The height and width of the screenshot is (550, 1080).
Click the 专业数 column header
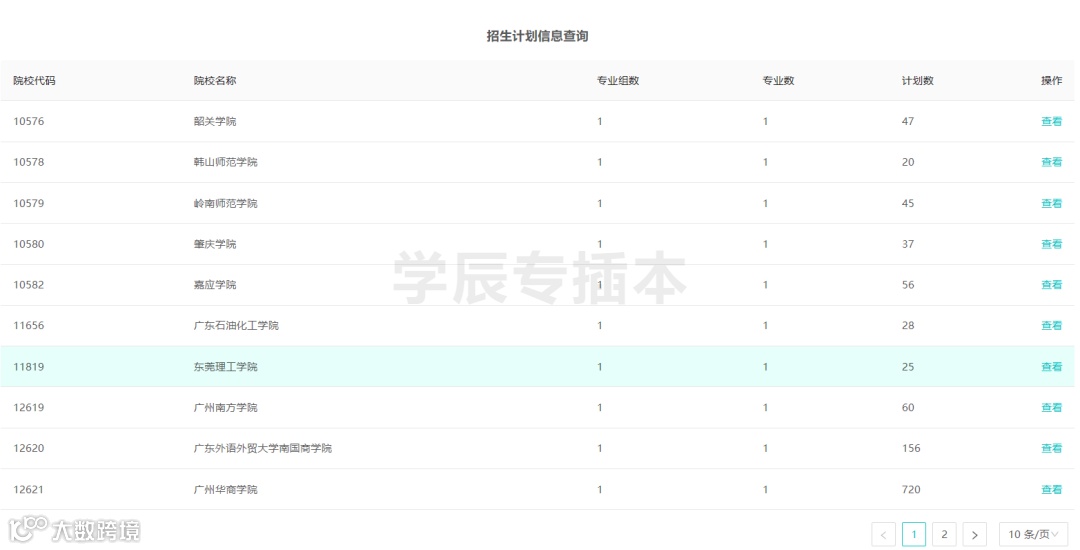pos(778,81)
